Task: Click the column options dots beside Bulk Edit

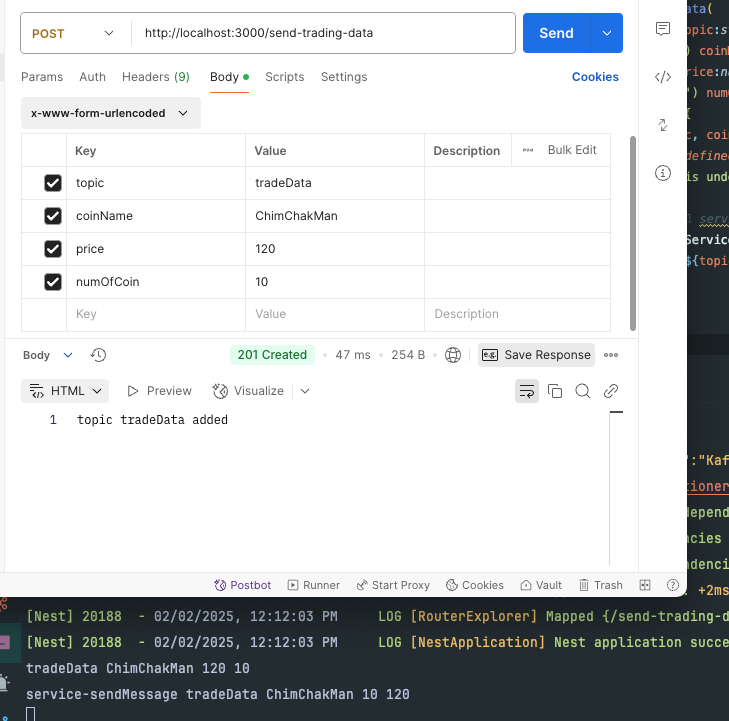Action: pos(528,150)
